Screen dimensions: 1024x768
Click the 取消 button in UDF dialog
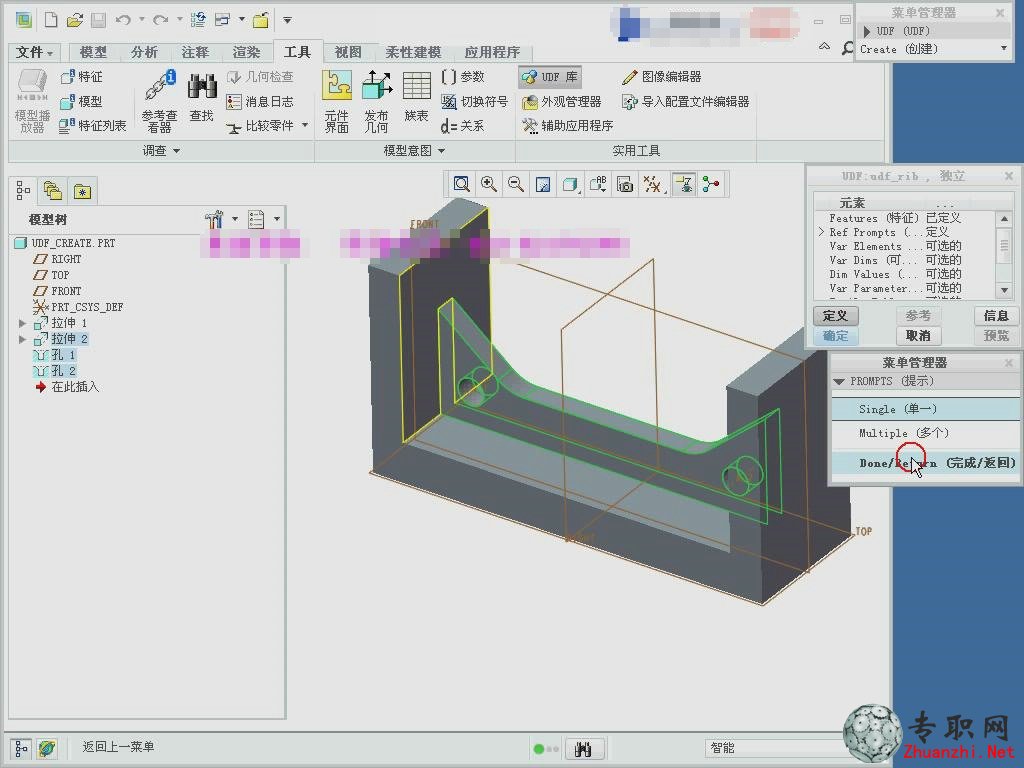coord(918,336)
